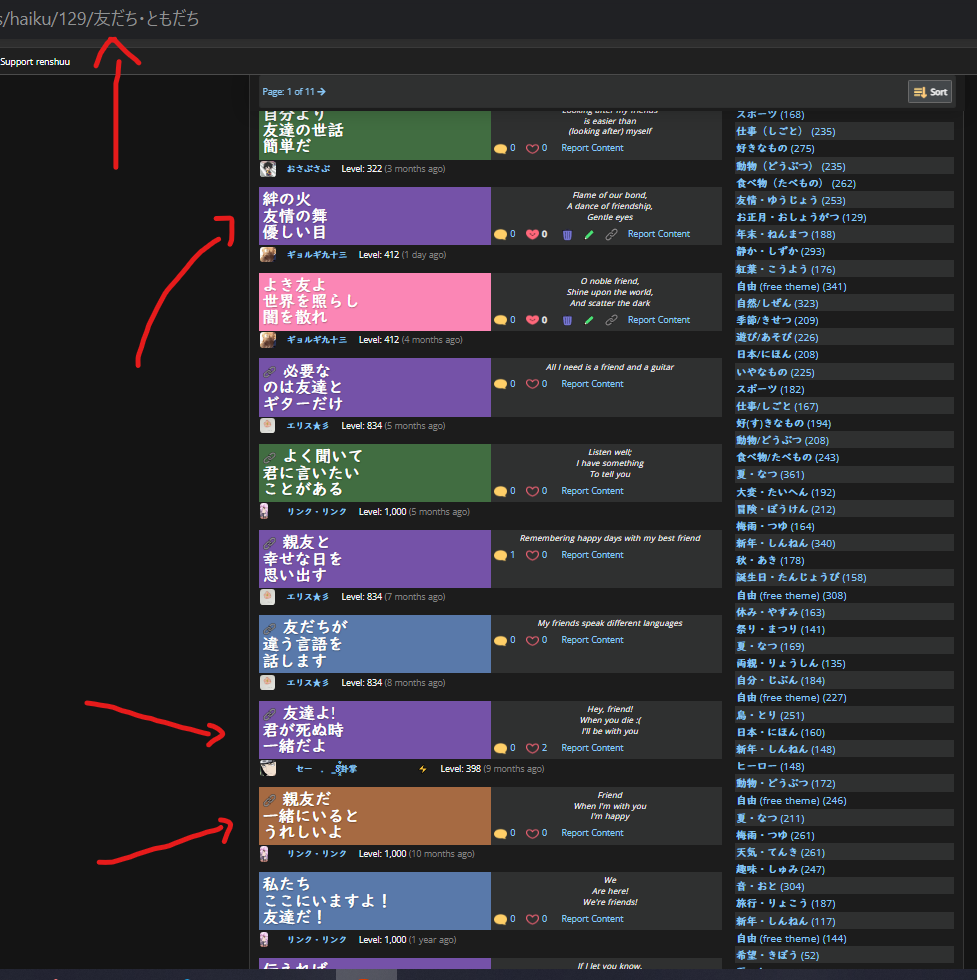Delete the "Flame of our bond" haiku
The height and width of the screenshot is (980, 977).
pyautogui.click(x=567, y=234)
